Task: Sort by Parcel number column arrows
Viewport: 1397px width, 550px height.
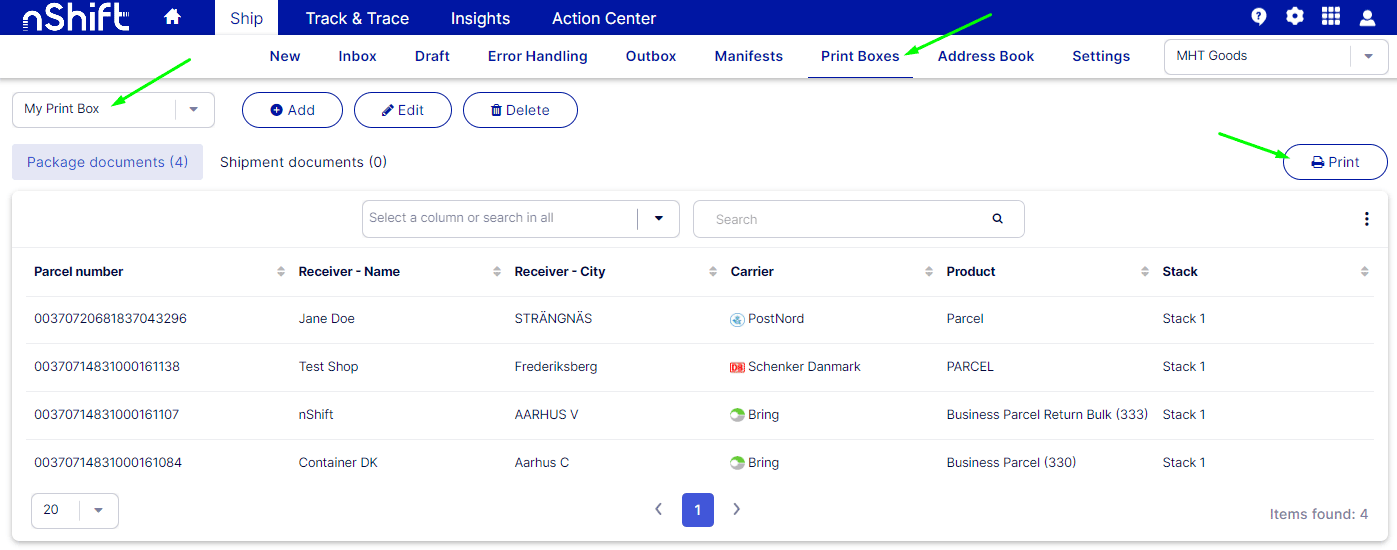Action: point(281,272)
